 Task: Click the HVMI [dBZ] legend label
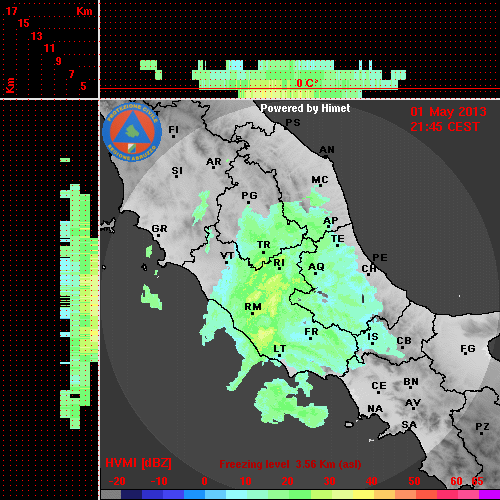(x=138, y=463)
